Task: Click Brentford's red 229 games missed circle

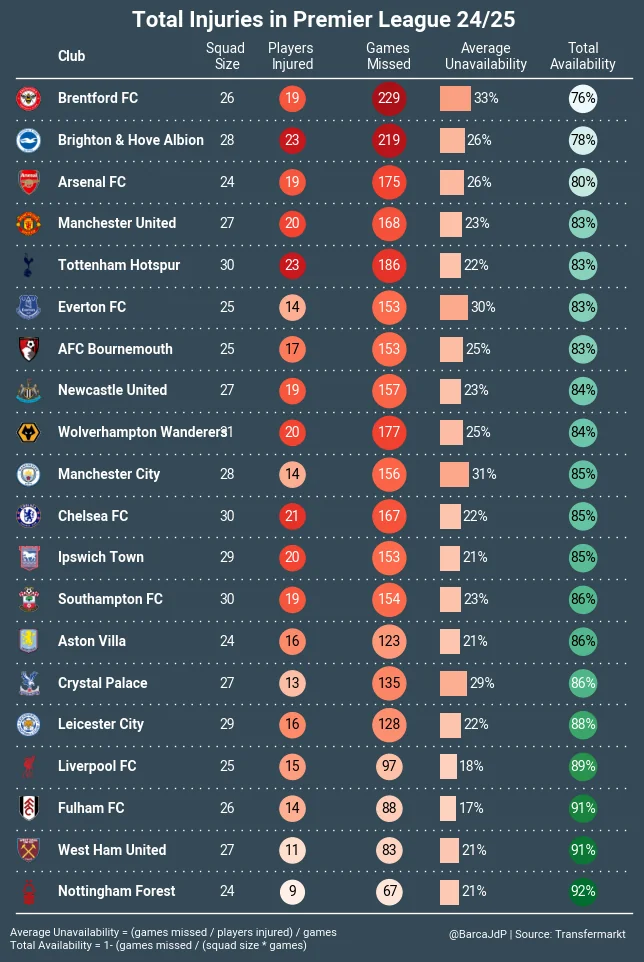Action: [389, 98]
